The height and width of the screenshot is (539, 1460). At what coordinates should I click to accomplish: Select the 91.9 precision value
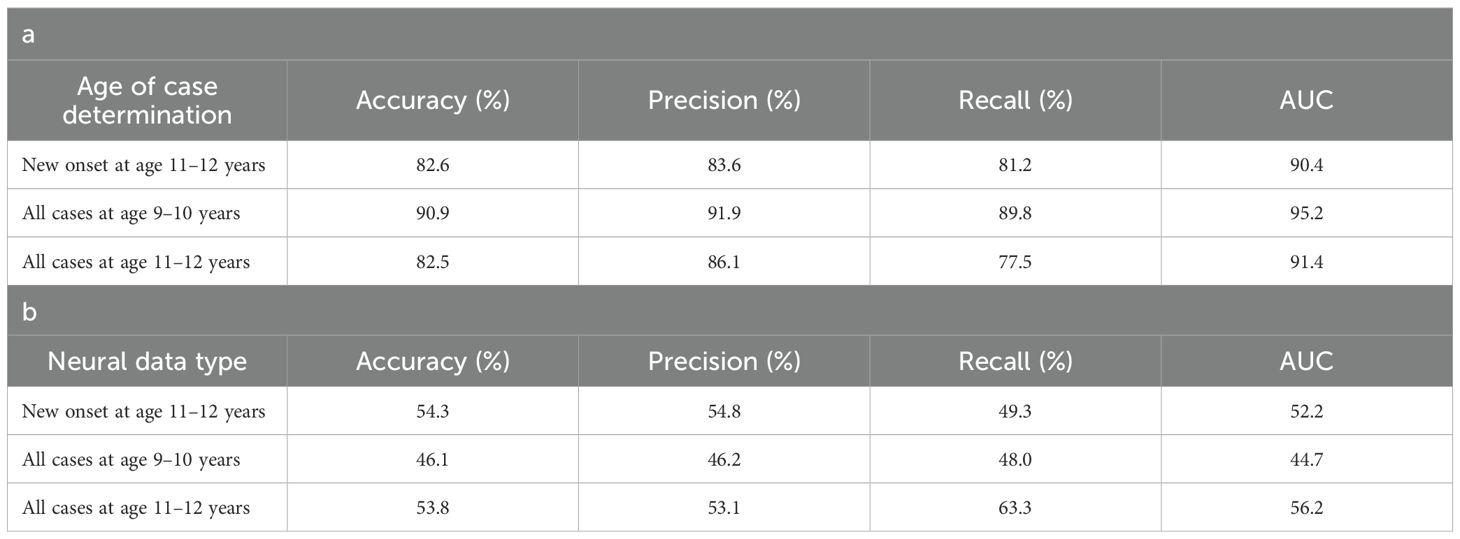click(x=724, y=213)
